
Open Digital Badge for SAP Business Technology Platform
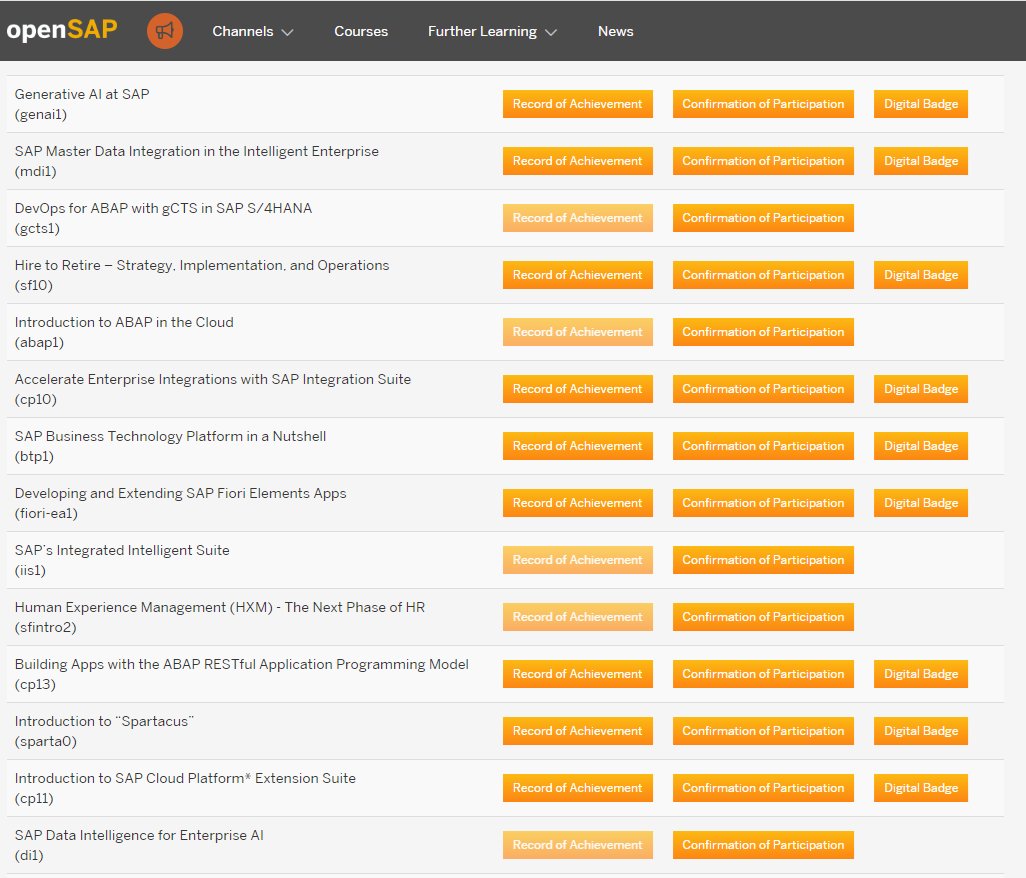921,446
